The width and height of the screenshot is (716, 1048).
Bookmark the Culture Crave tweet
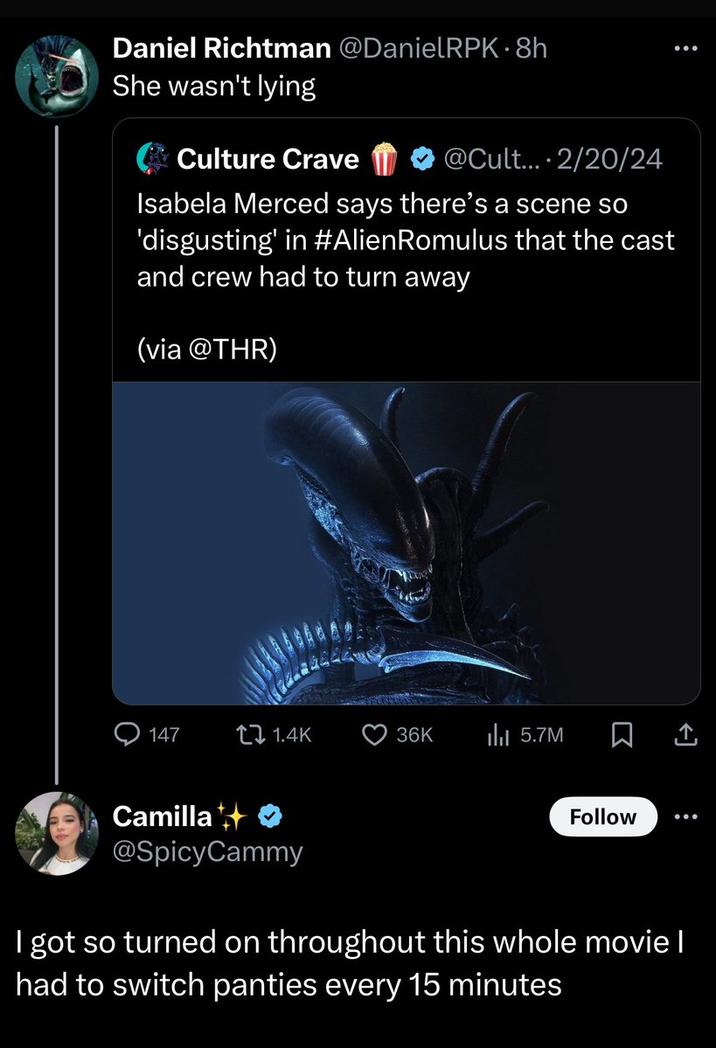622,735
